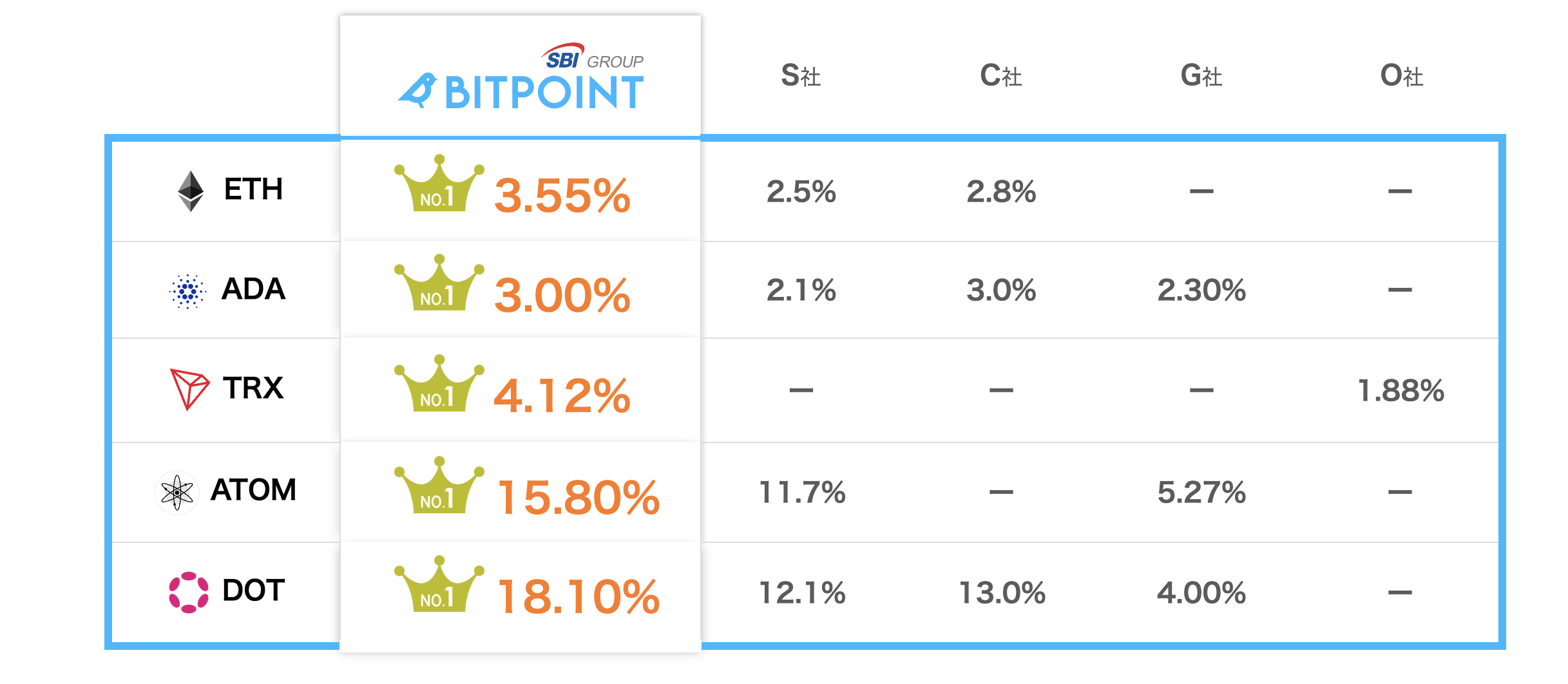Click the pink Polkadot DOT icon
This screenshot has height=684, width=1568.
[x=188, y=592]
